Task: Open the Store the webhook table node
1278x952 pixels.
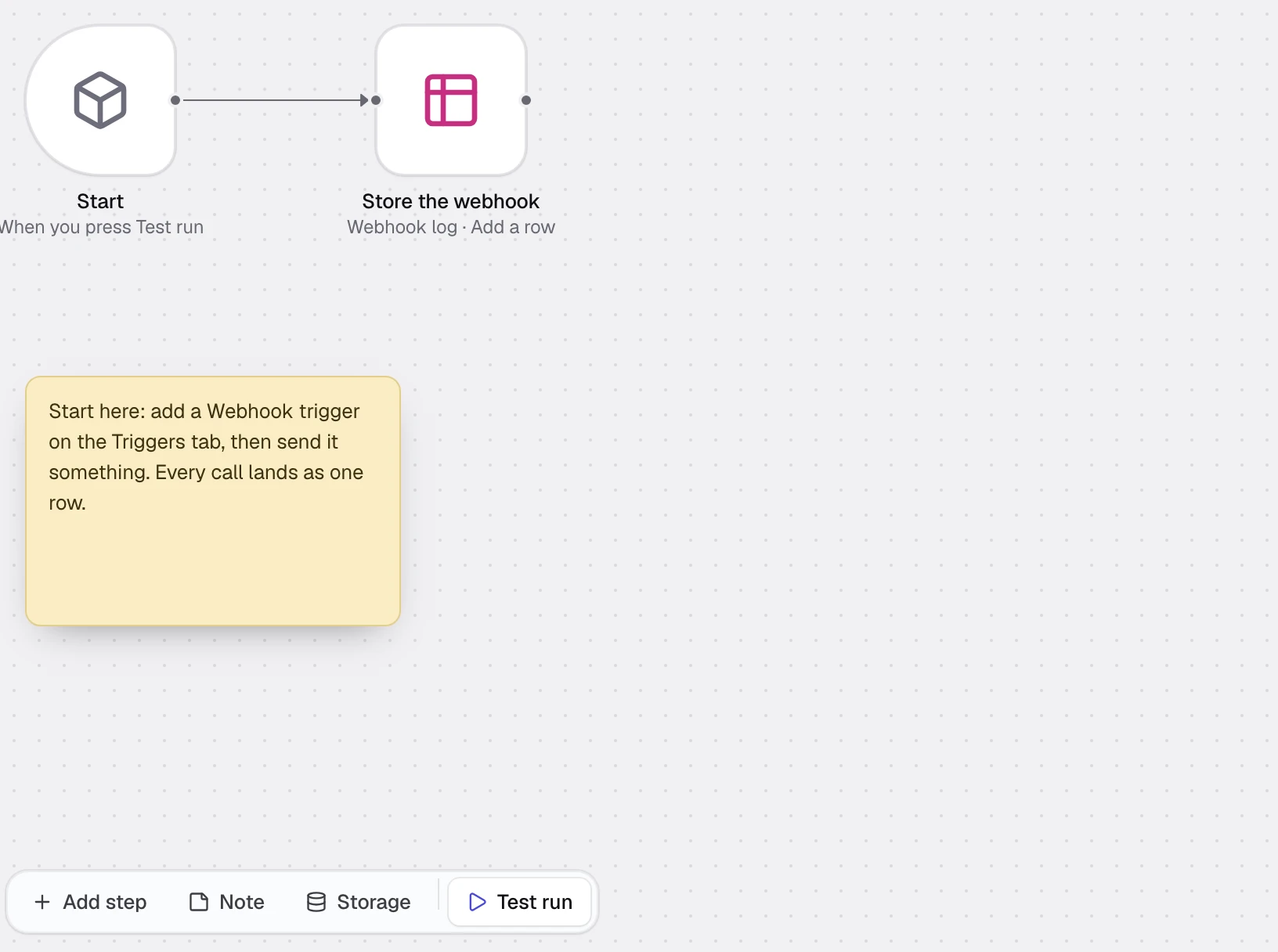Action: (x=451, y=100)
